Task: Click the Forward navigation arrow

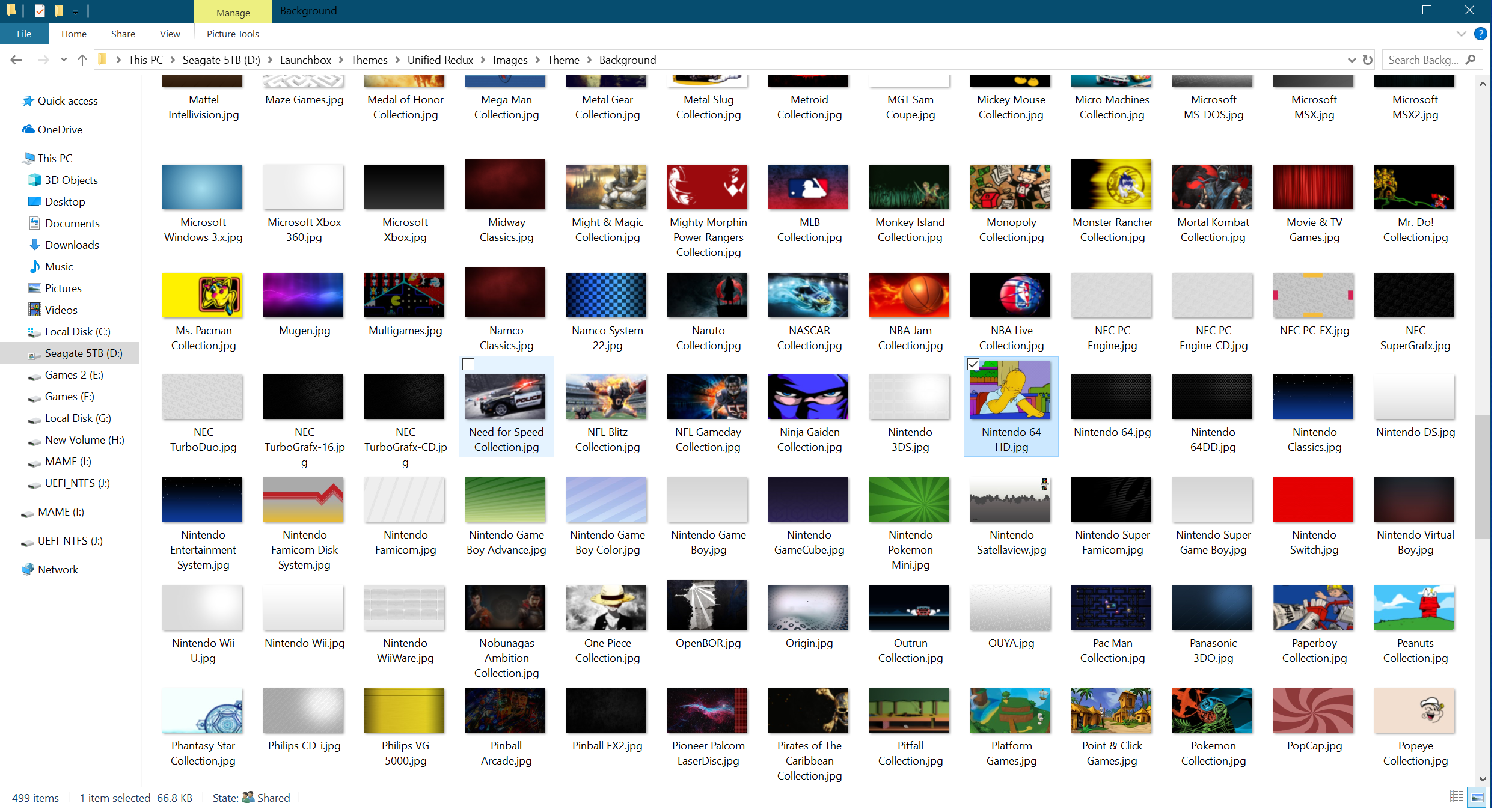Action: [x=43, y=60]
